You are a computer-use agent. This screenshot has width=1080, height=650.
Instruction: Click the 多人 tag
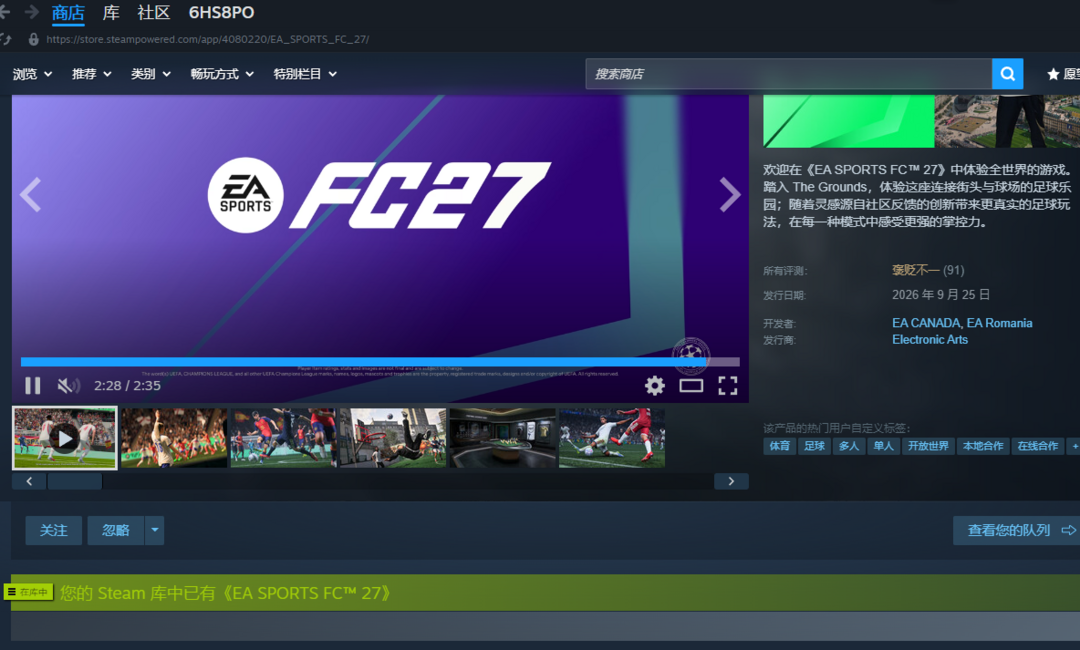click(849, 446)
